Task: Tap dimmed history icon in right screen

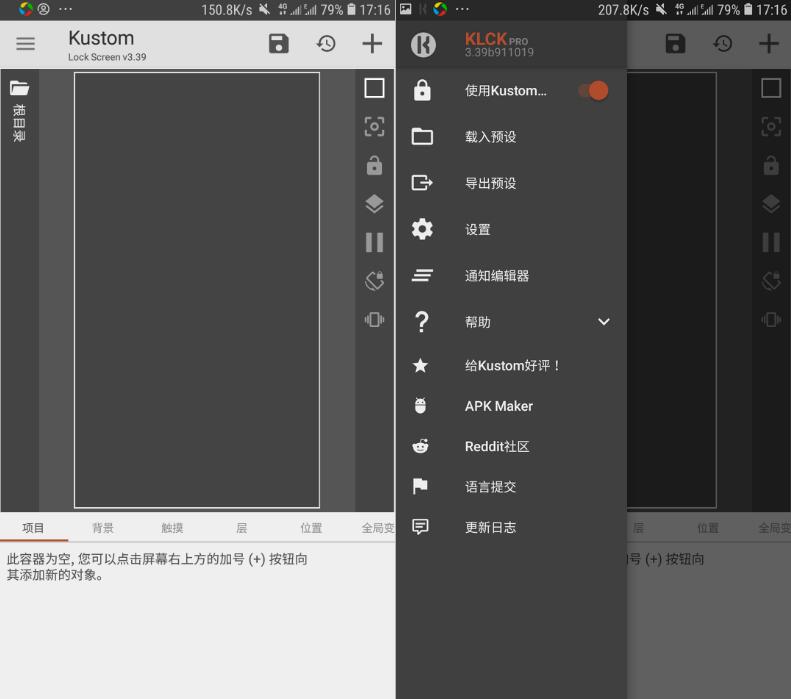Action: tap(722, 44)
